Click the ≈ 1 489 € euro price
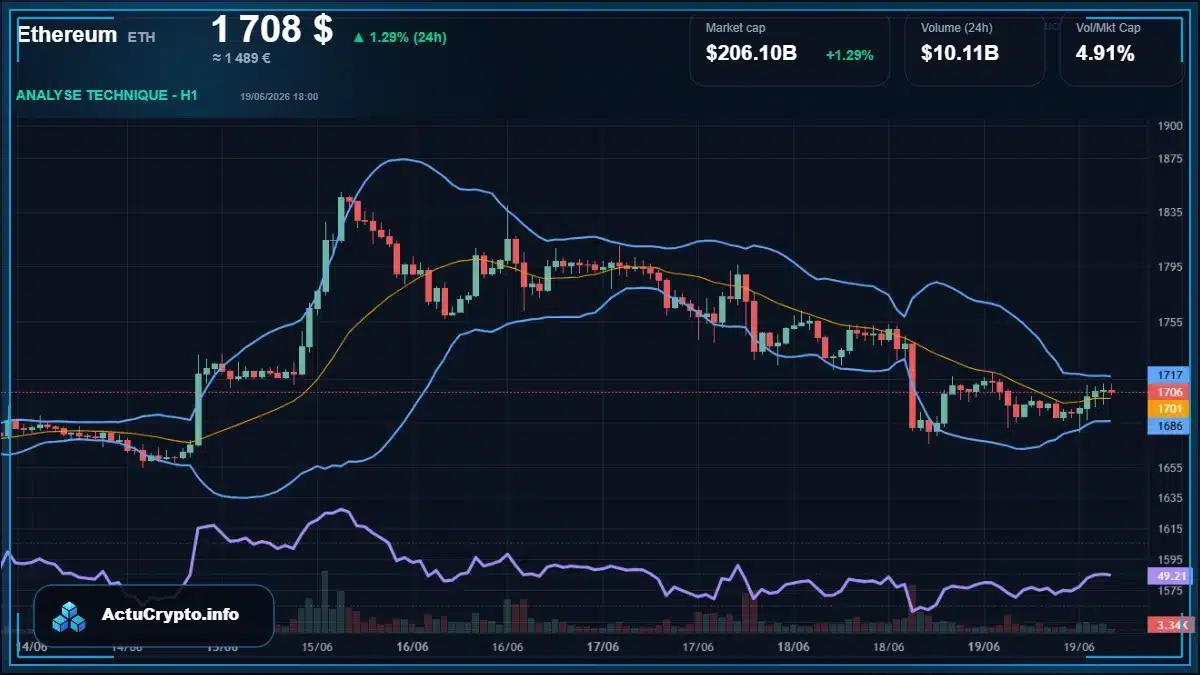 click(241, 58)
